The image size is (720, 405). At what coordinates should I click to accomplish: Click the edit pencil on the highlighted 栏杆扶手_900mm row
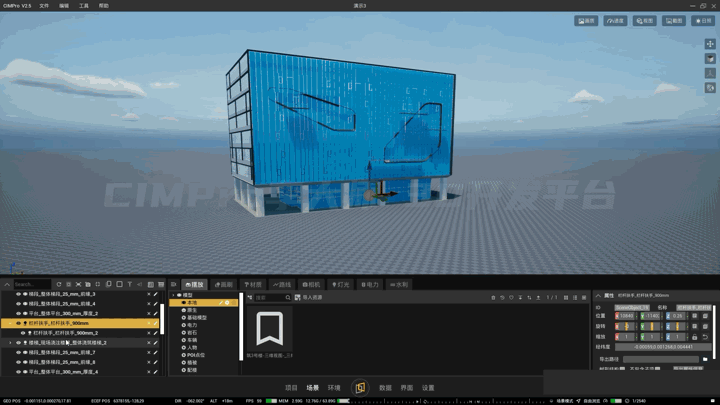(x=156, y=323)
